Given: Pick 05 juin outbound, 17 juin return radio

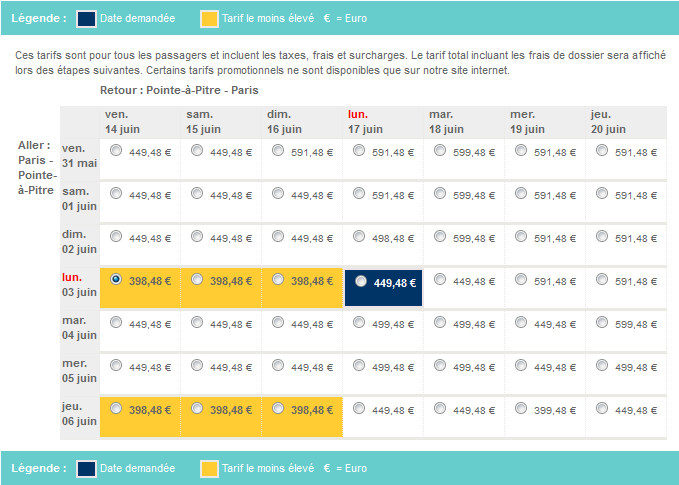Looking at the screenshot, I should click(359, 365).
